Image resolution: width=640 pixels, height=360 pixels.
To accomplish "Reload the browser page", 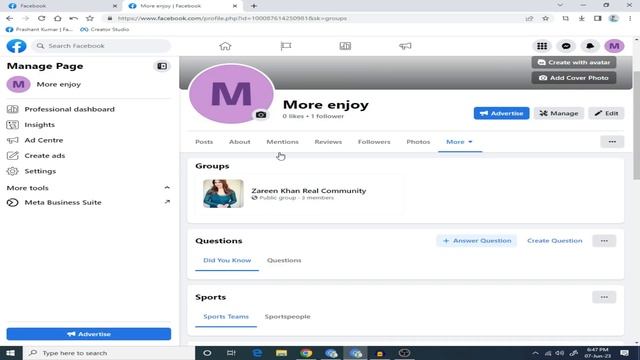I will [x=41, y=18].
